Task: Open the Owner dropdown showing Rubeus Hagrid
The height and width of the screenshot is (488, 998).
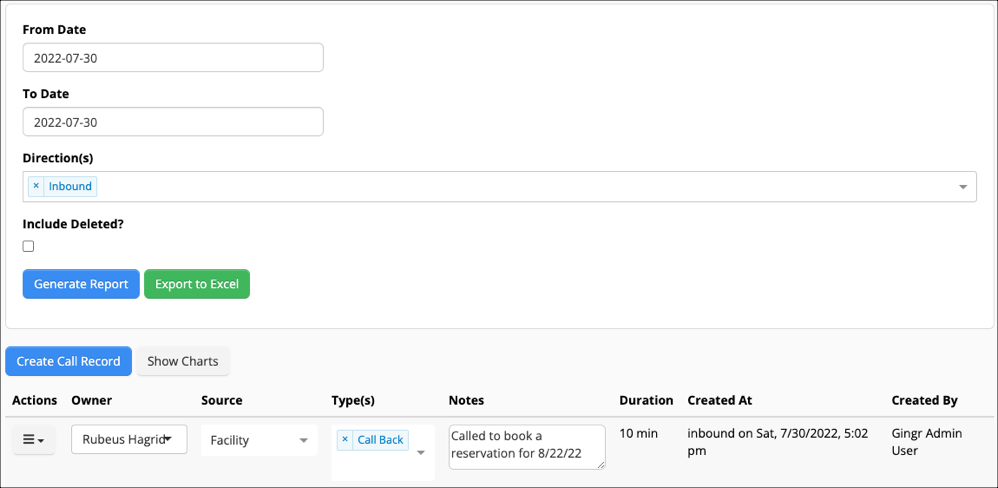Action: [x=129, y=439]
